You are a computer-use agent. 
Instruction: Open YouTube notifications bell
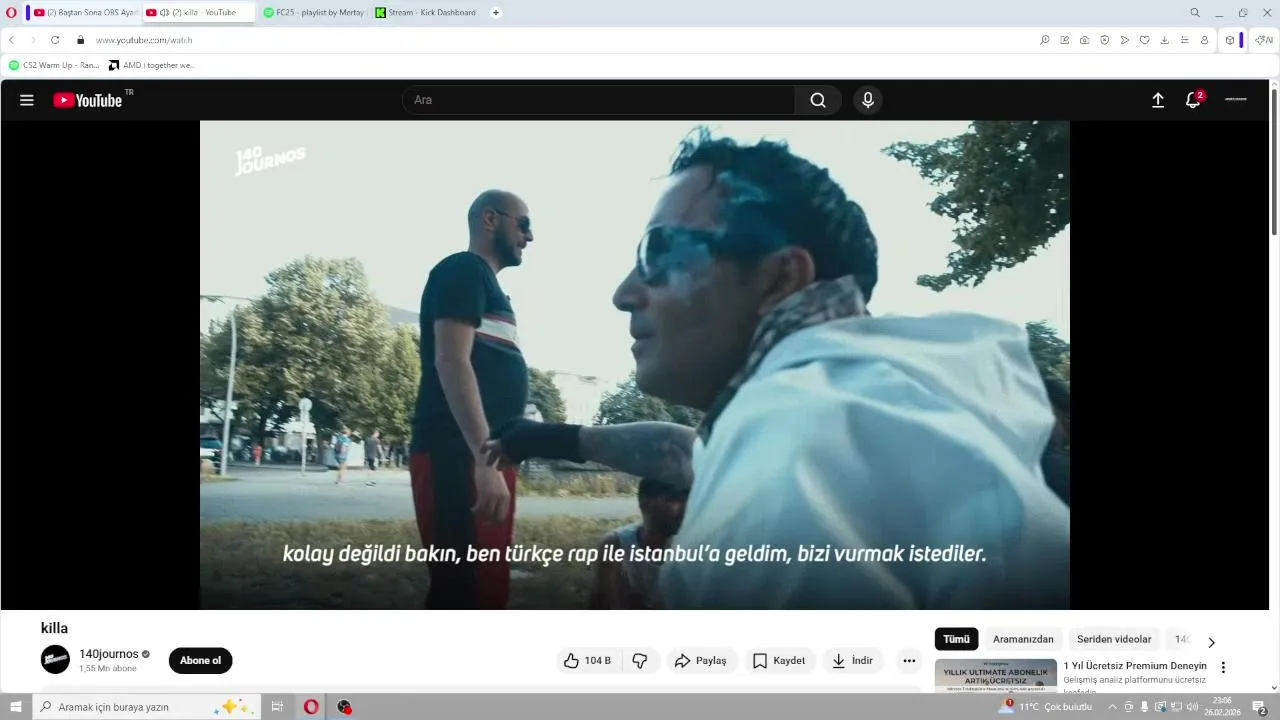pyautogui.click(x=1193, y=100)
